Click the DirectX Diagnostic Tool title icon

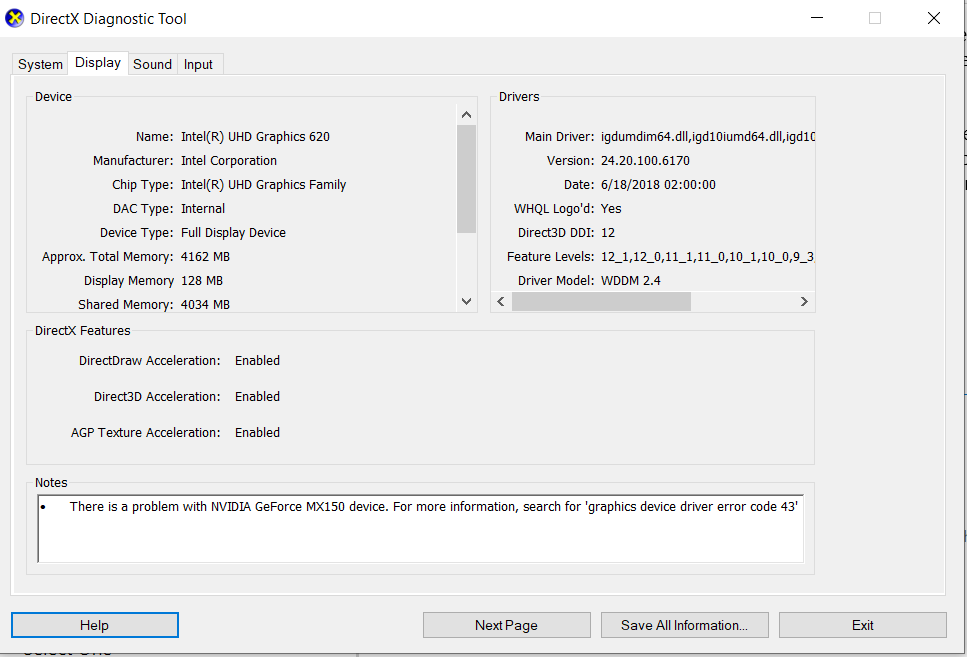[14, 19]
